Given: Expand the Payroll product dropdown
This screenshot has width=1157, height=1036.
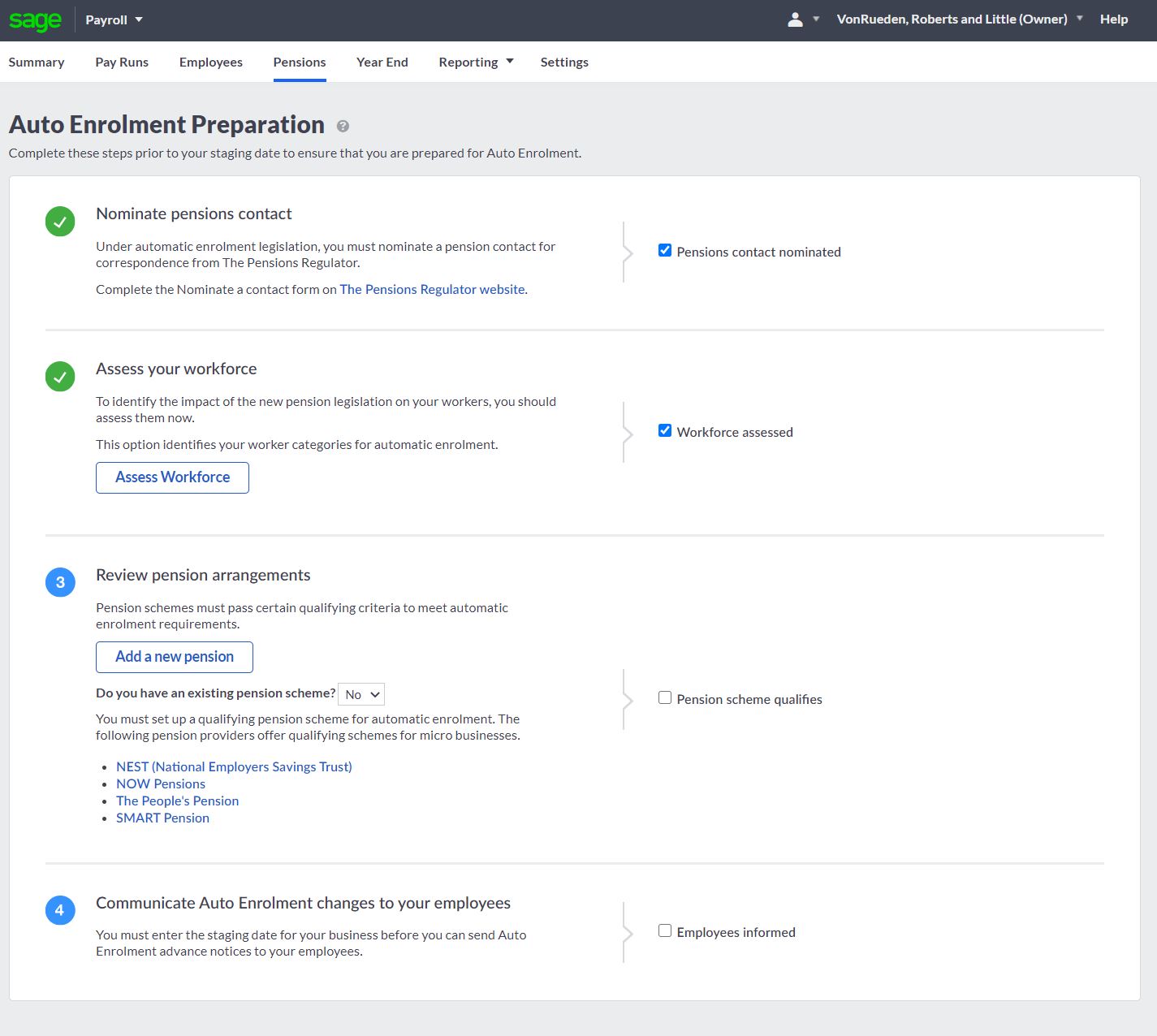Looking at the screenshot, I should 114,19.
